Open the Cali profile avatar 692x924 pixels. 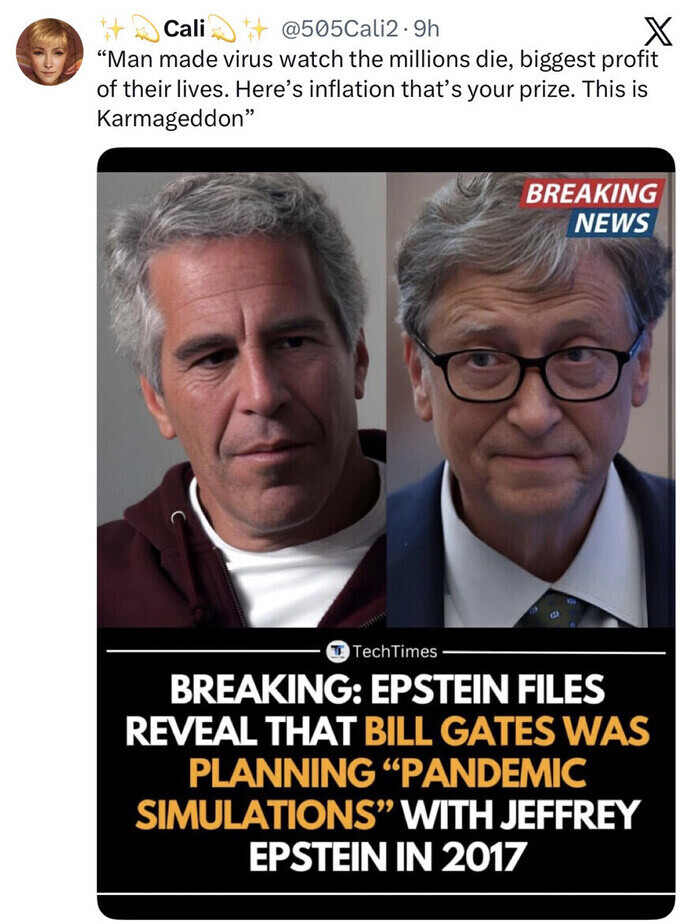pyautogui.click(x=50, y=52)
